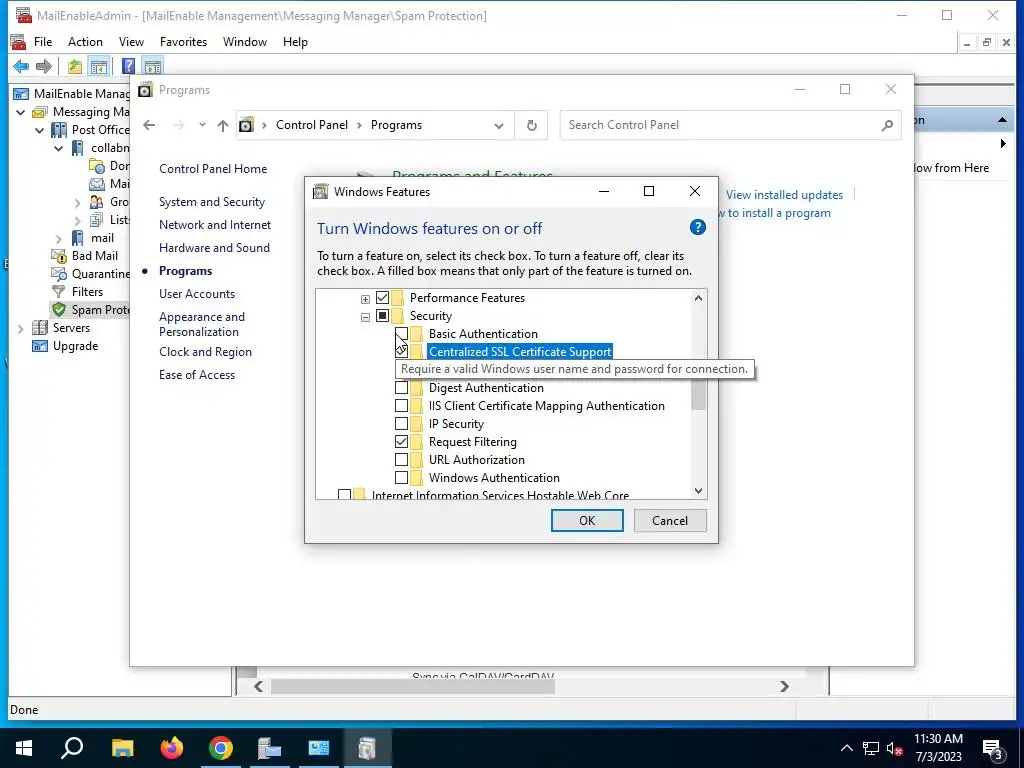Click the network tray icon

(x=870, y=748)
